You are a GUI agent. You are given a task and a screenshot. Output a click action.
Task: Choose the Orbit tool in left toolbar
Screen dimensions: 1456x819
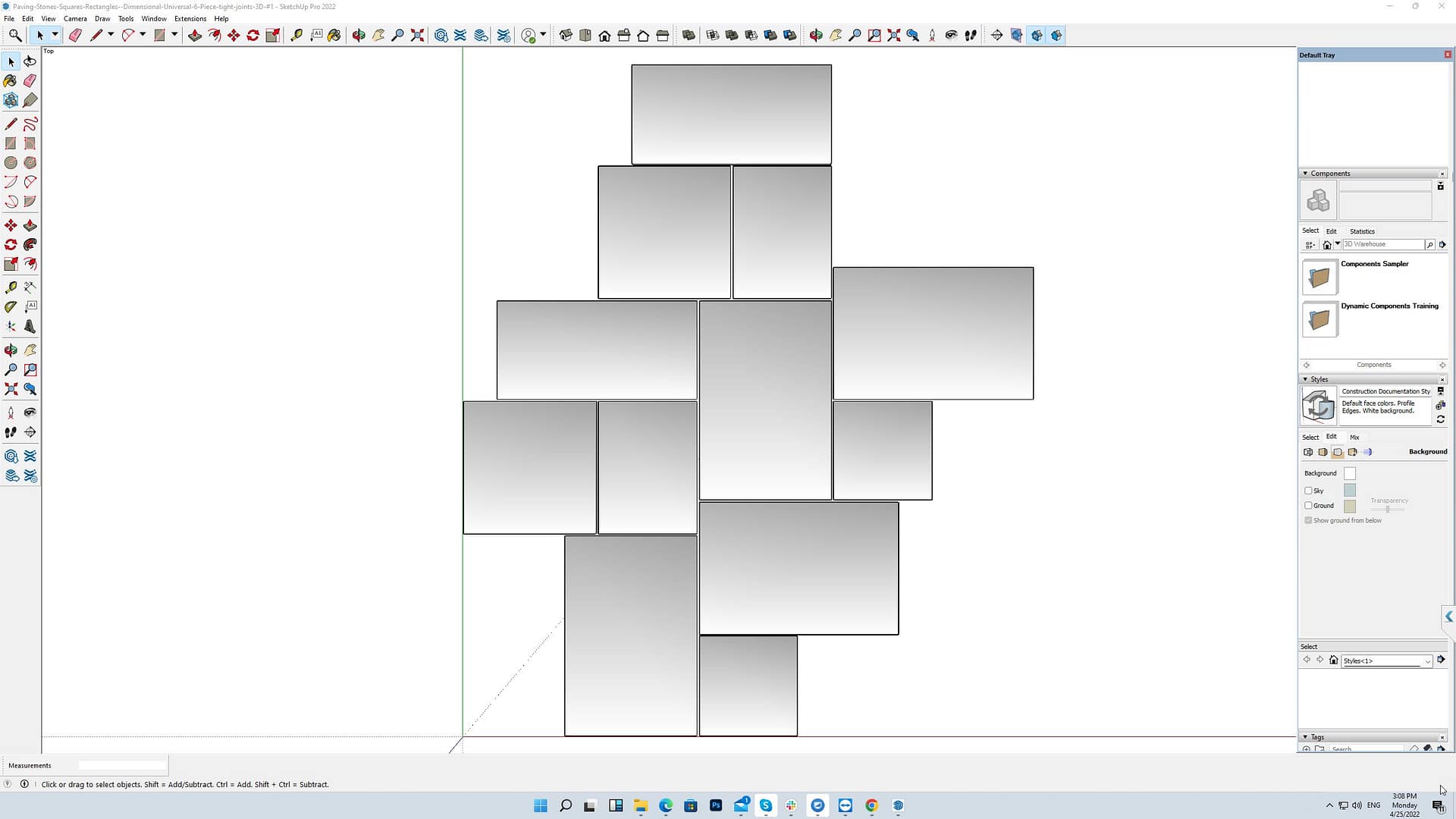pos(11,350)
